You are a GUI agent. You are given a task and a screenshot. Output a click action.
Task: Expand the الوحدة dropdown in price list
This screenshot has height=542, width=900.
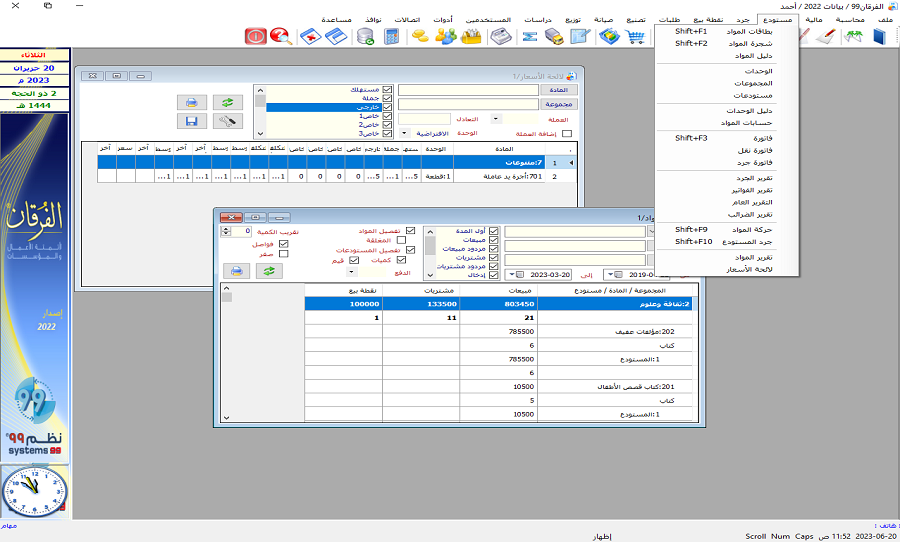(404, 133)
